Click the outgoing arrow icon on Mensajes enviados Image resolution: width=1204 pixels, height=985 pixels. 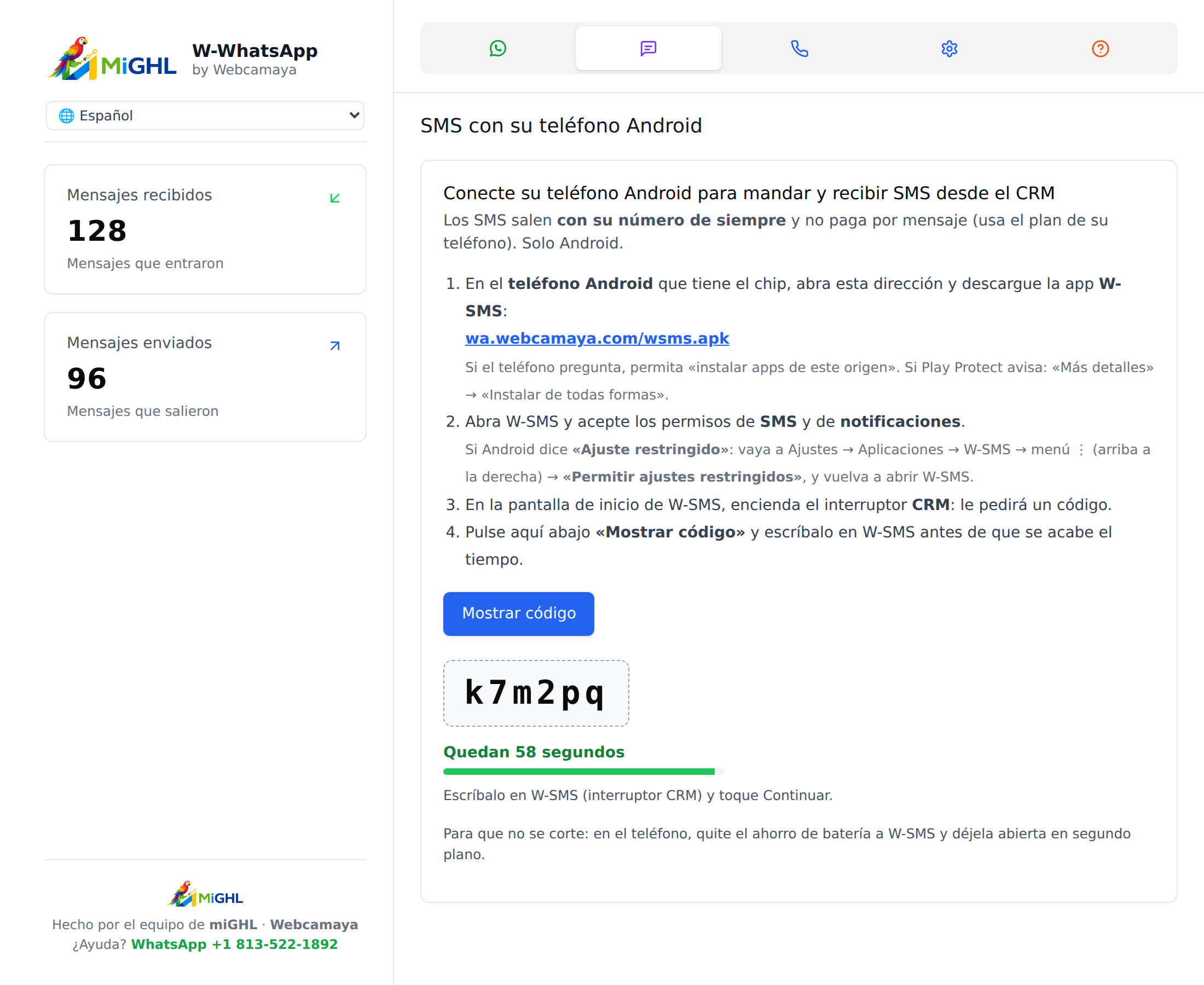click(x=335, y=346)
